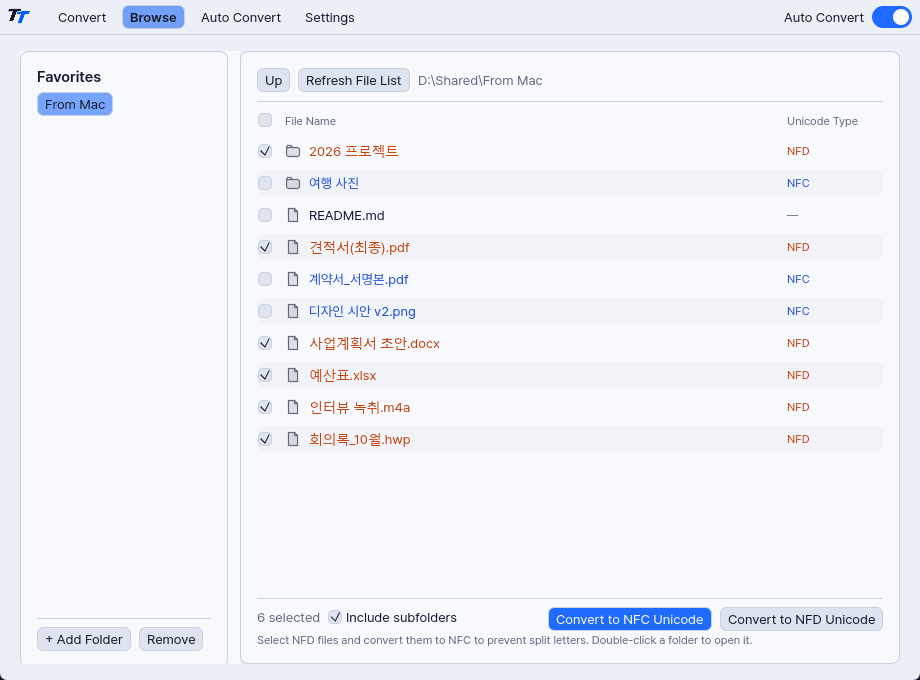Viewport: 920px width, 680px height.
Task: Click folder icon for 2026 프로젝트
Action: (x=293, y=151)
